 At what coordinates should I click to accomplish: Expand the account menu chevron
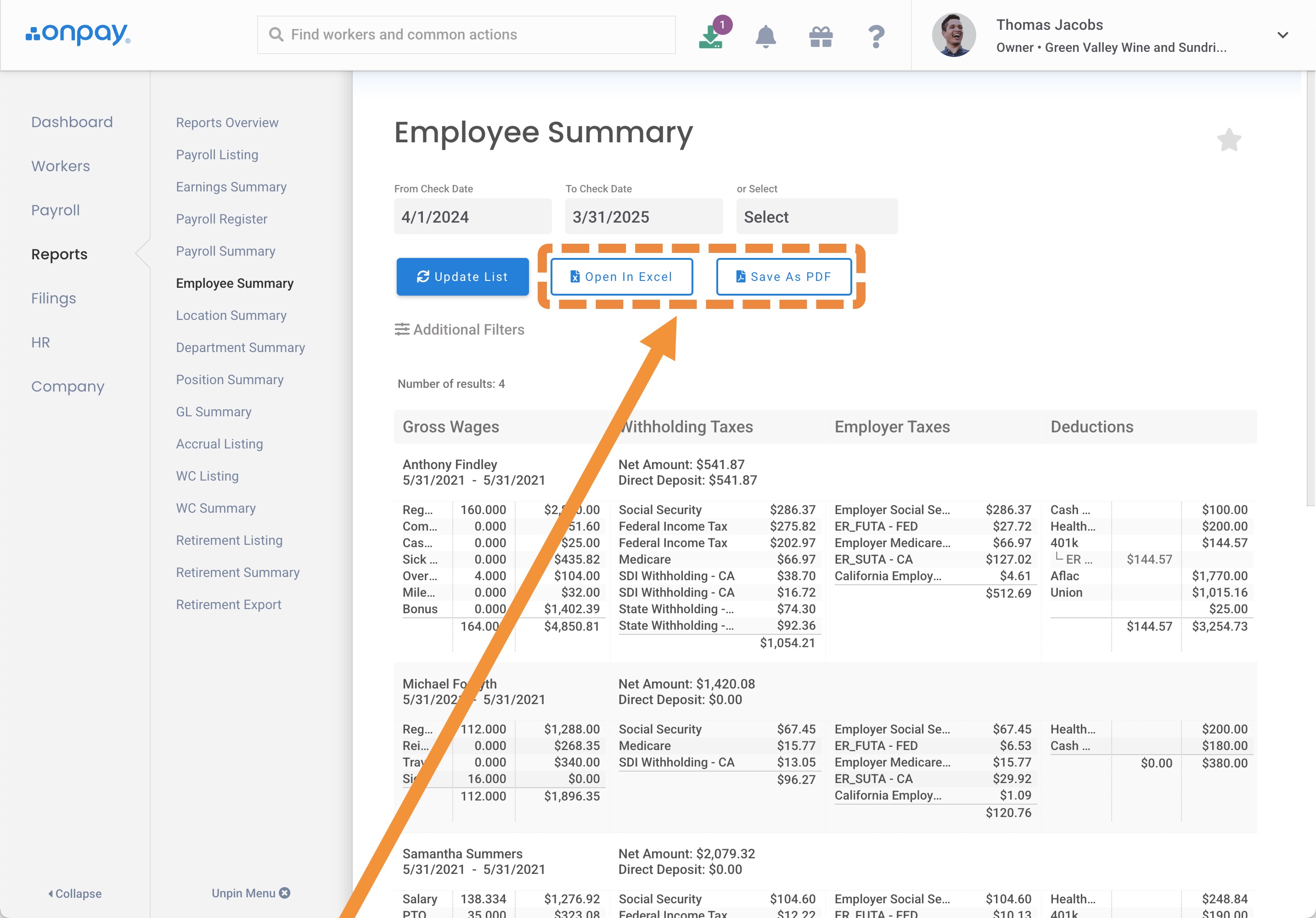point(1283,35)
